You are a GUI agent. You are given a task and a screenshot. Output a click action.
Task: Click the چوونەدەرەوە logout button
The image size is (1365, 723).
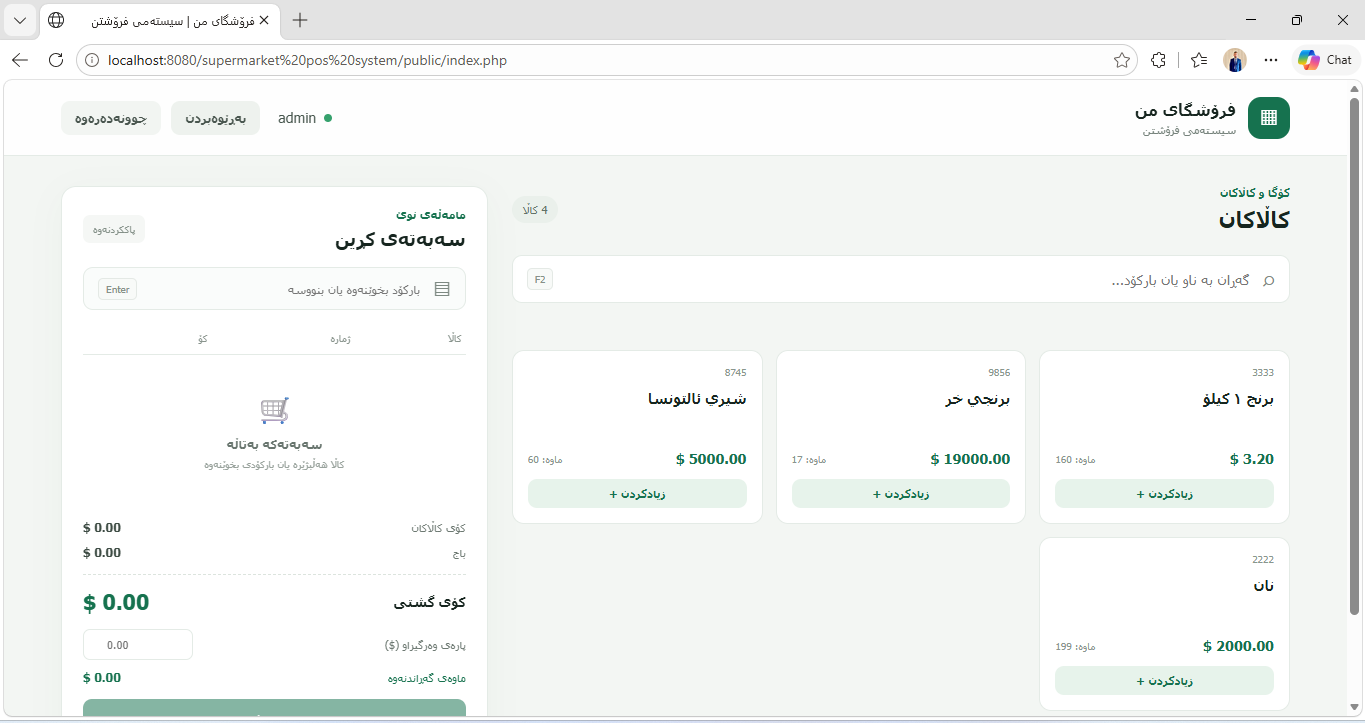(x=111, y=118)
